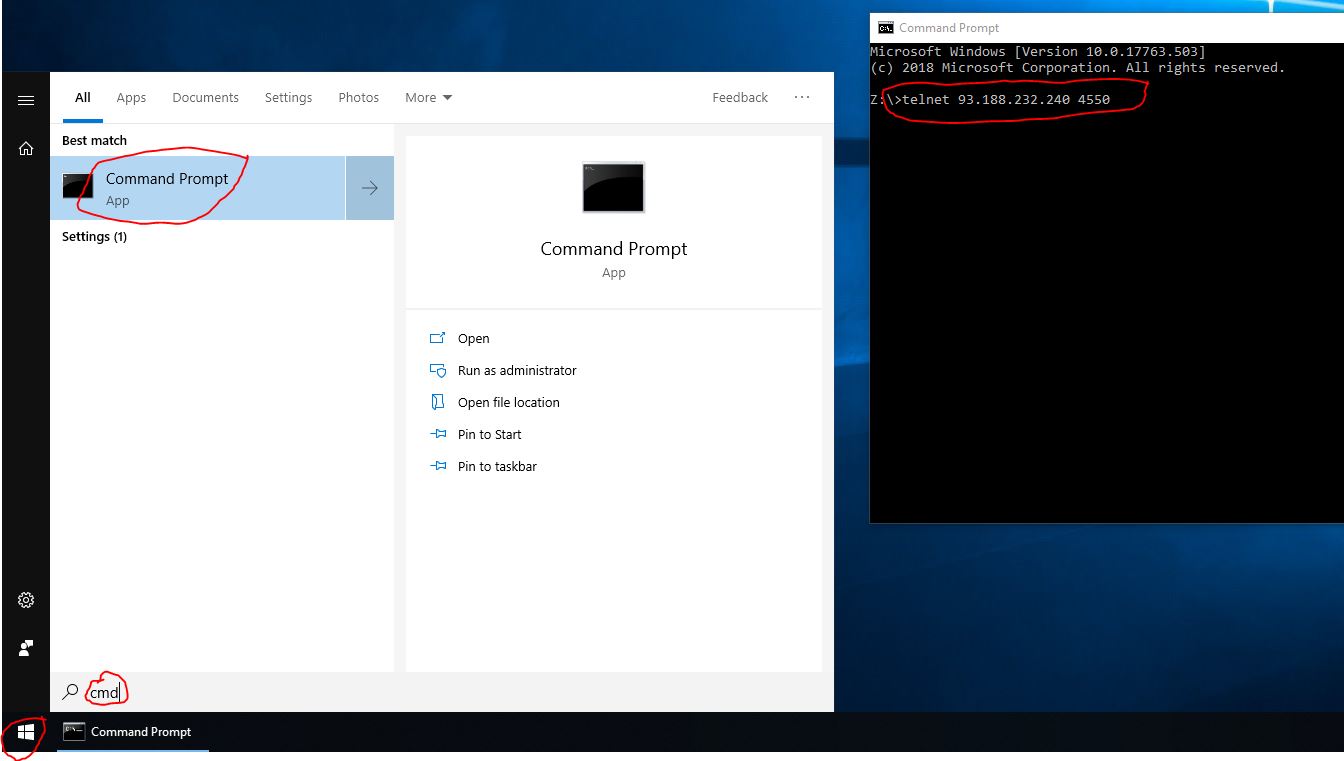Click the search box containing cmd
The height and width of the screenshot is (761, 1344).
tap(442, 692)
